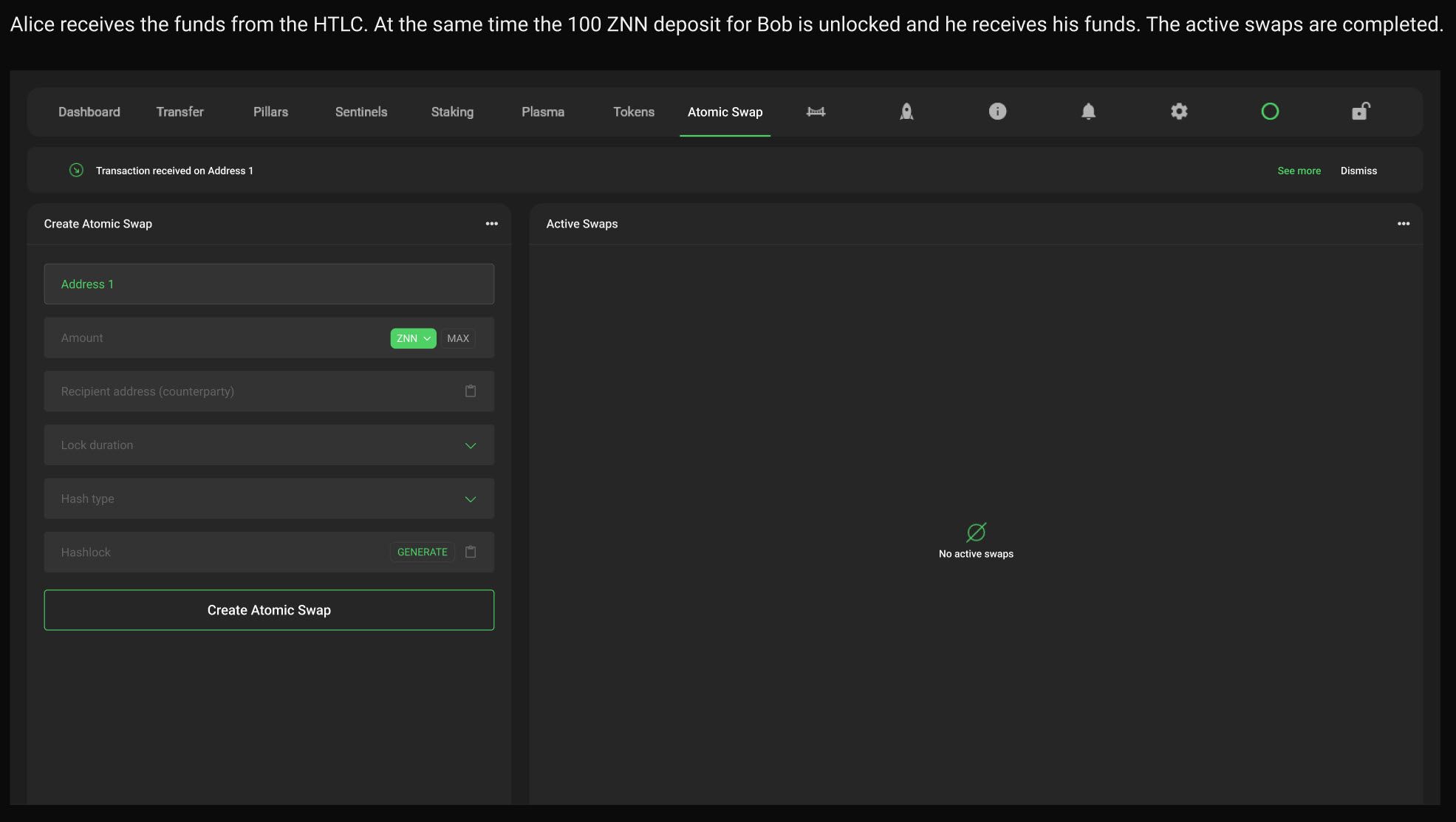Open the ZNN token selector dropdown
Screen dimensions: 1456x822
coord(413,338)
